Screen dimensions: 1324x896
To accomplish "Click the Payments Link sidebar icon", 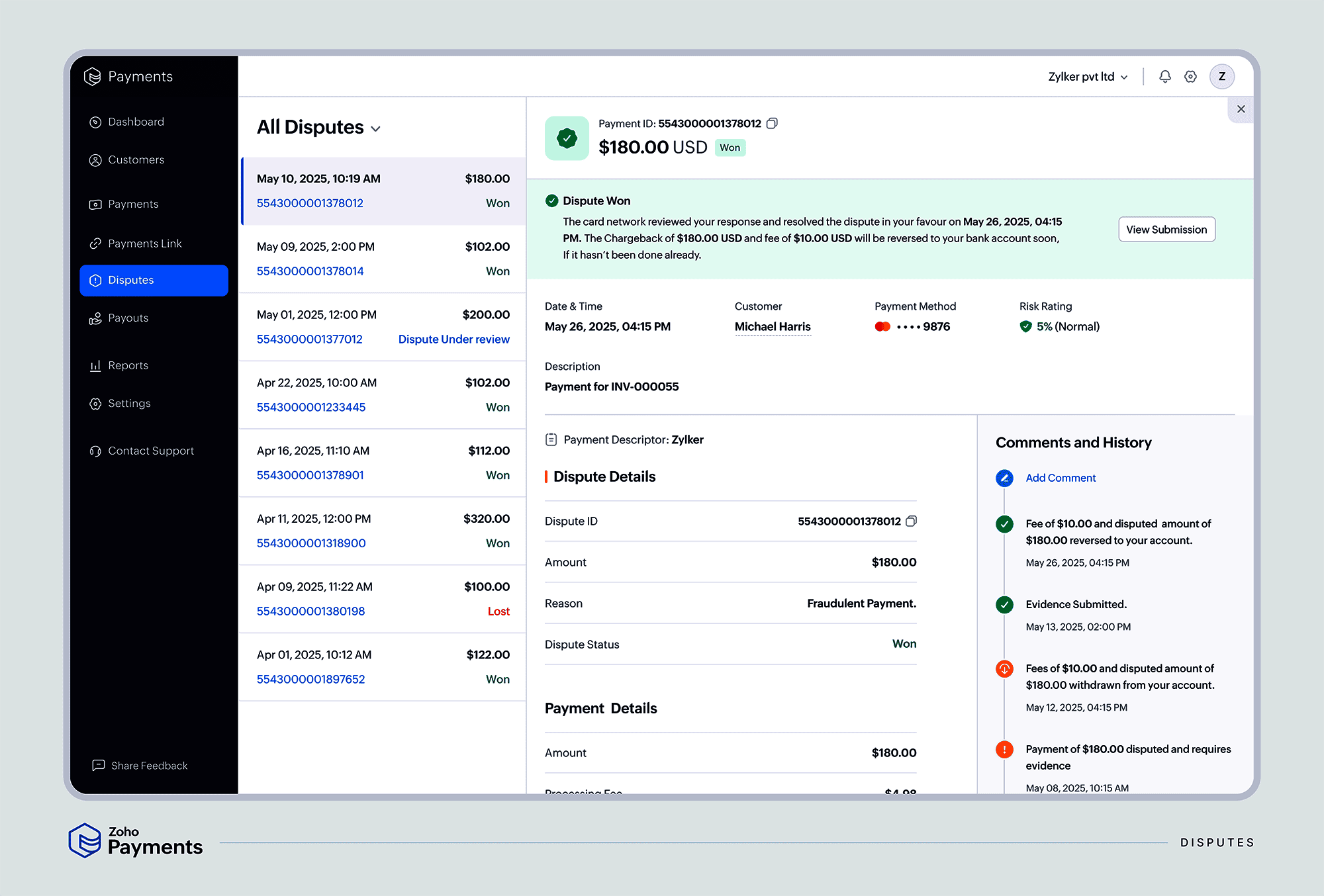I will point(95,243).
